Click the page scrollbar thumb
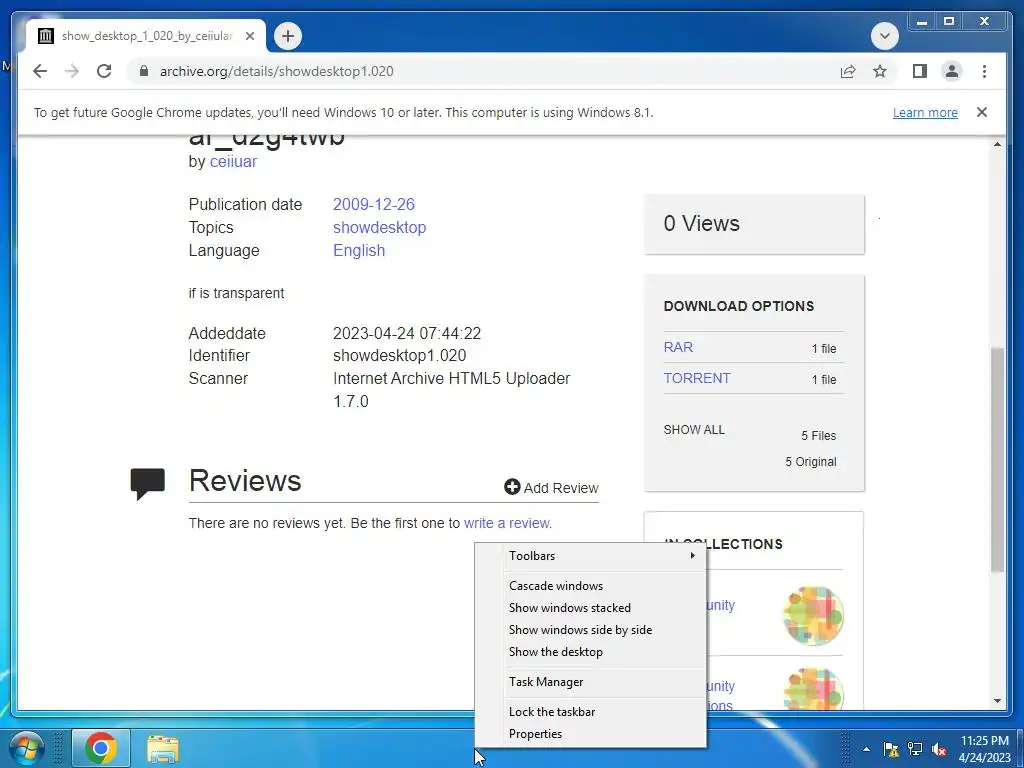 (997, 460)
